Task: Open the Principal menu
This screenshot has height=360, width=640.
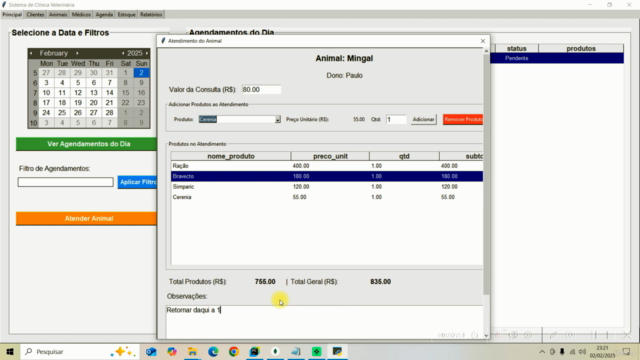Action: pyautogui.click(x=12, y=15)
